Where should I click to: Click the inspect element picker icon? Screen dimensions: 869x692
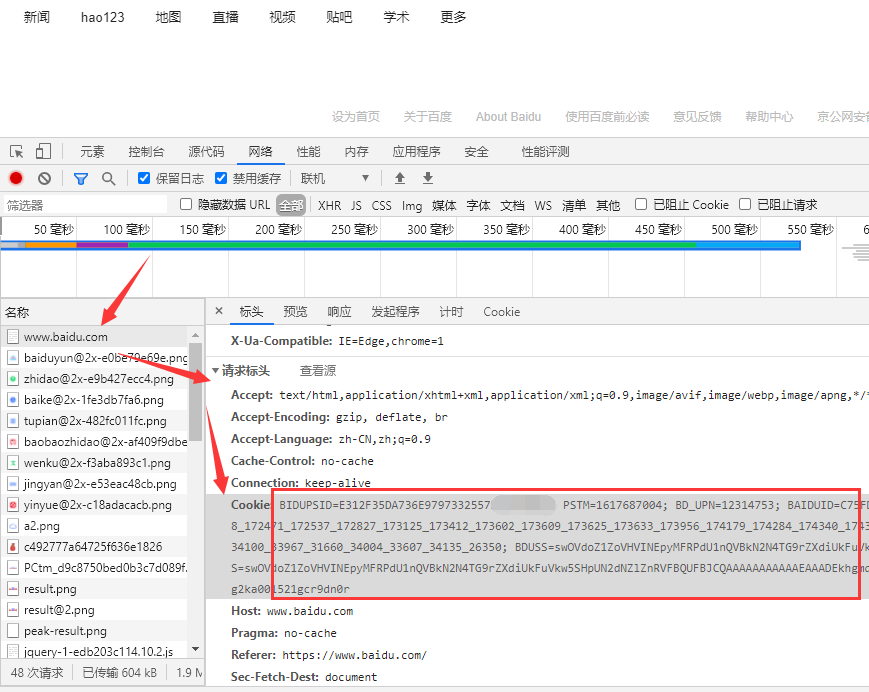[17, 152]
